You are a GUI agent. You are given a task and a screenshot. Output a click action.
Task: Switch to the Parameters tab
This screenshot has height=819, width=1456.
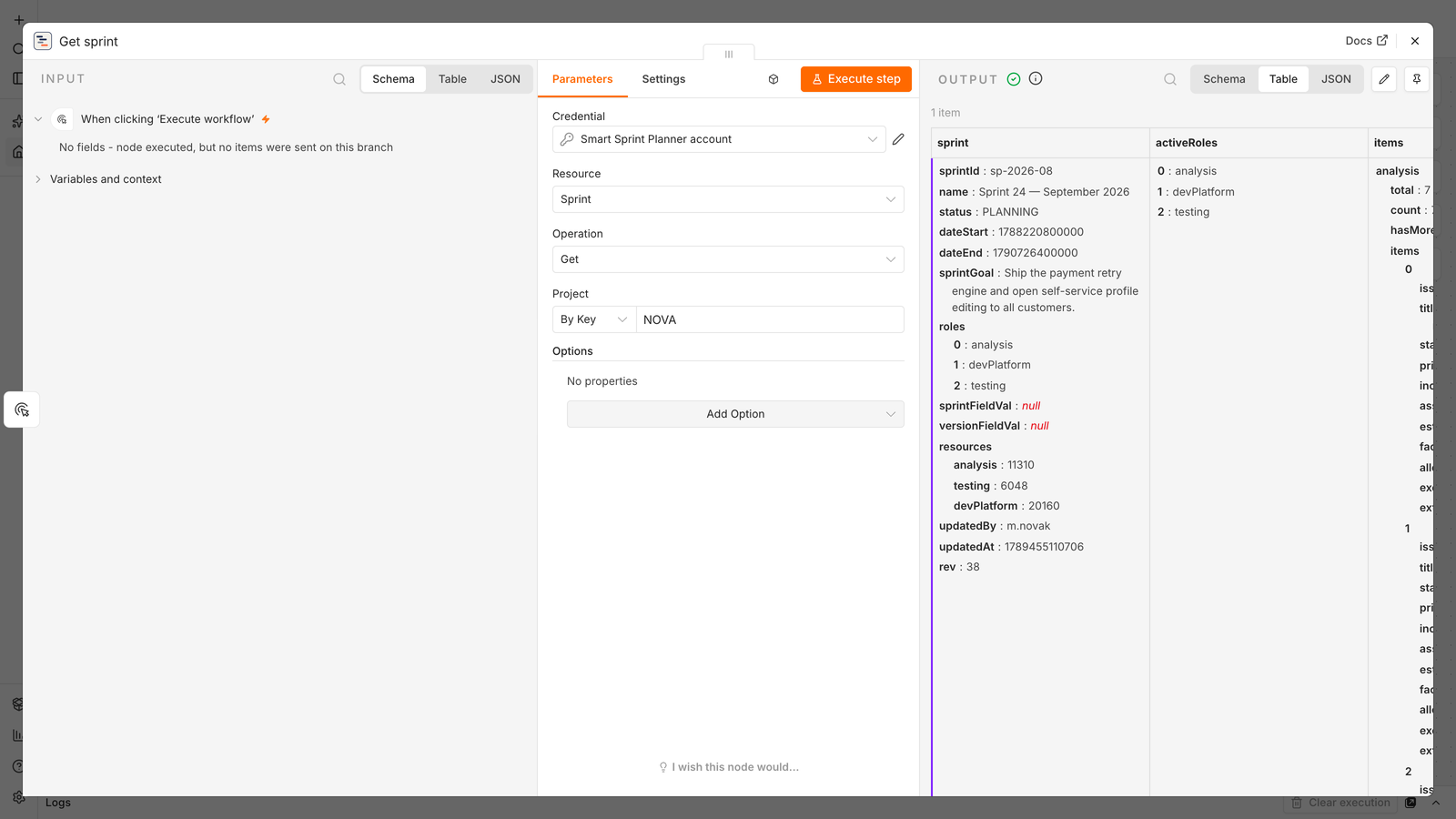582,79
